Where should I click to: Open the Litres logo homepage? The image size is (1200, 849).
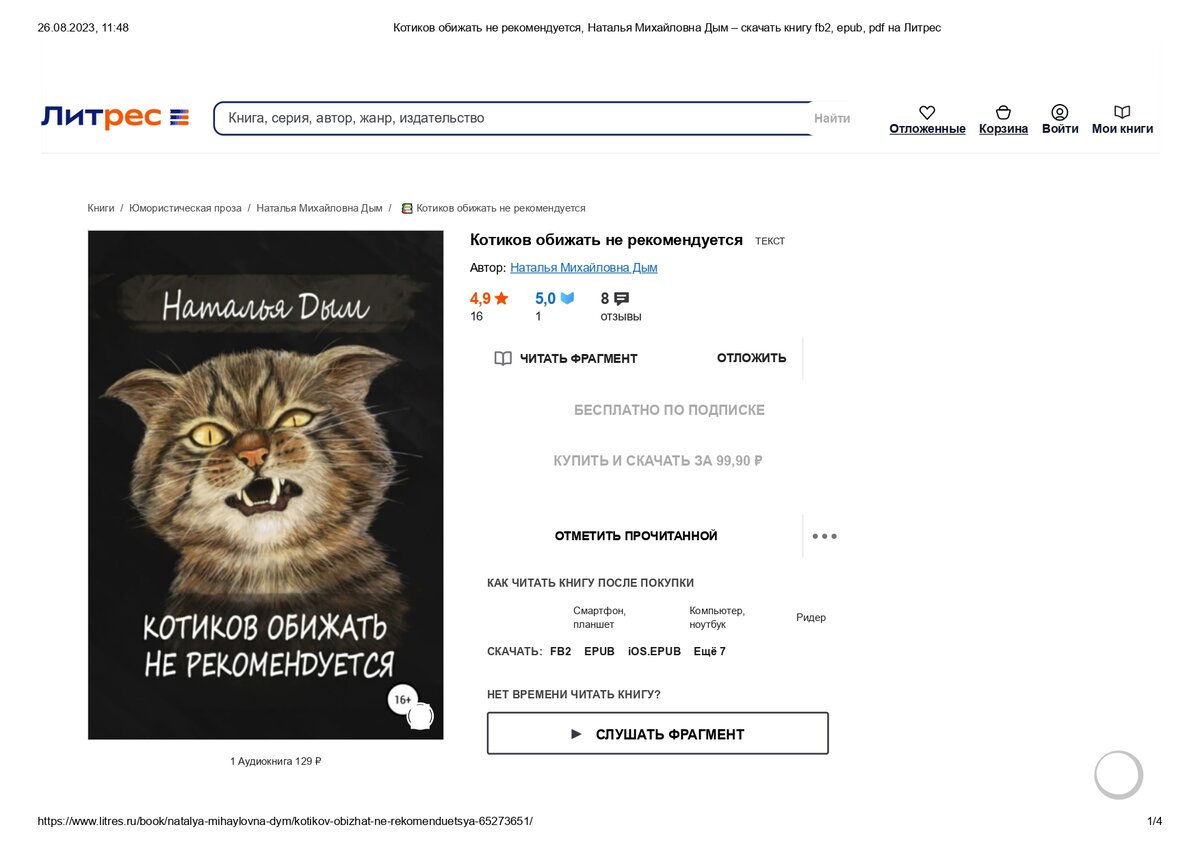point(115,118)
